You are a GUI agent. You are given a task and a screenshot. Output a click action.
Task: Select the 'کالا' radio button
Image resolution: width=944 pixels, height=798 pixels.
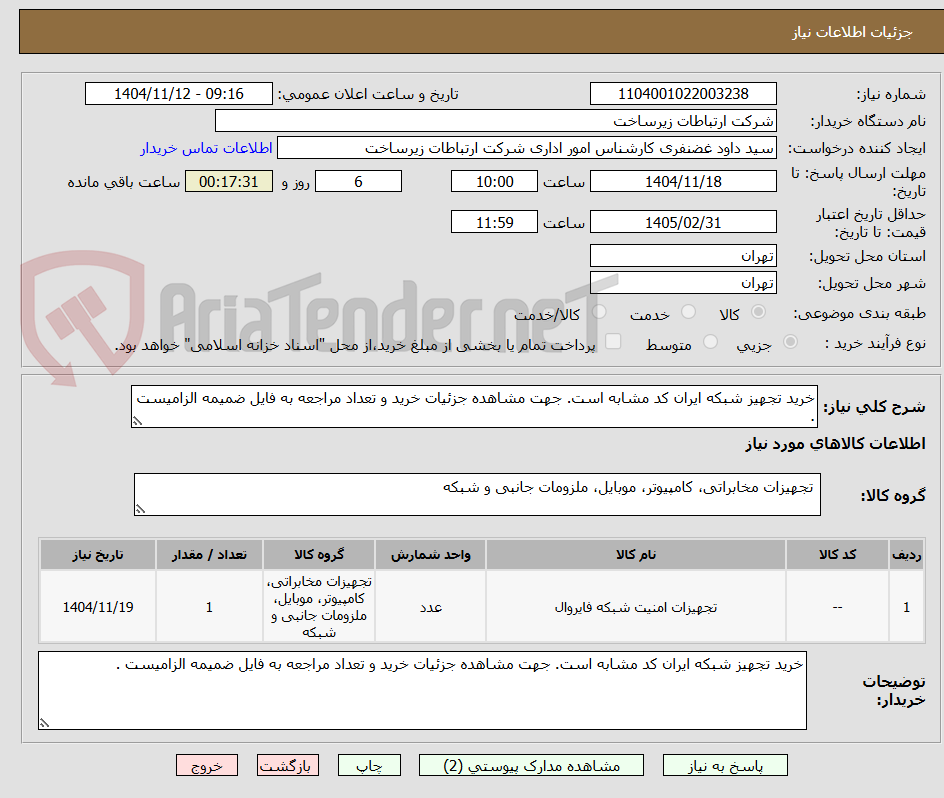[759, 311]
